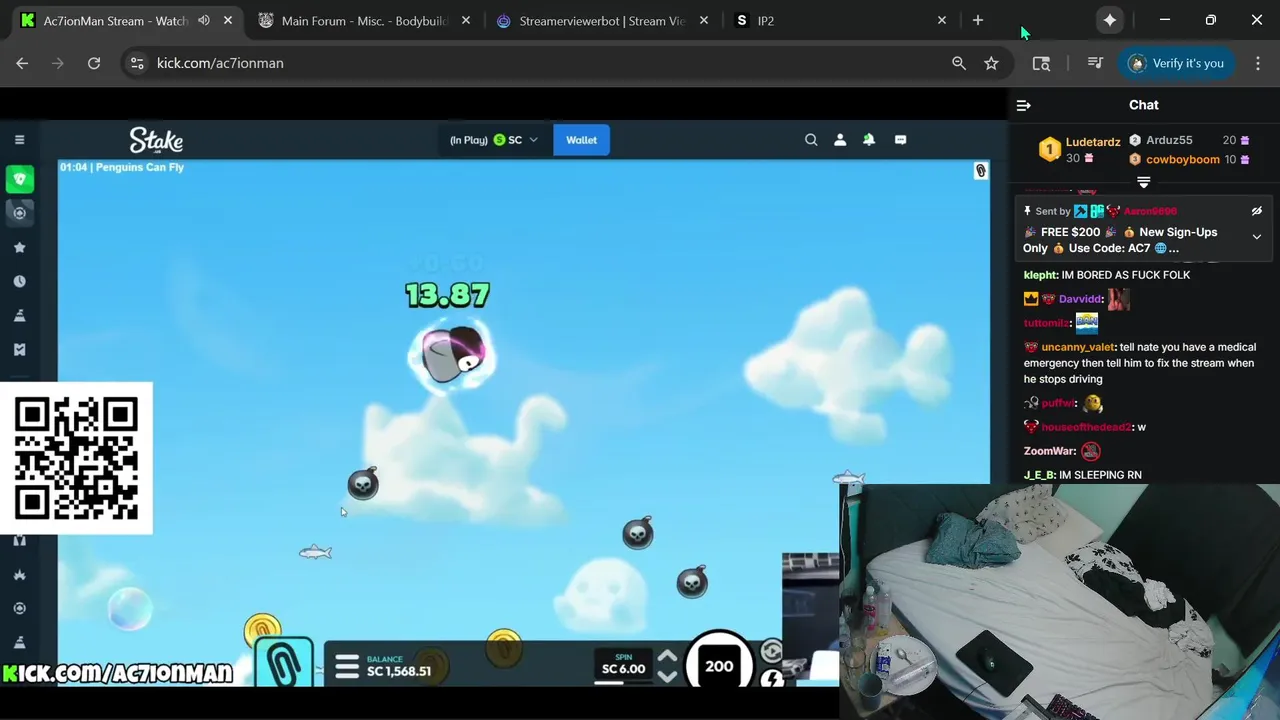1280x720 pixels.
Task: View site information for kick.com
Action: point(136,63)
